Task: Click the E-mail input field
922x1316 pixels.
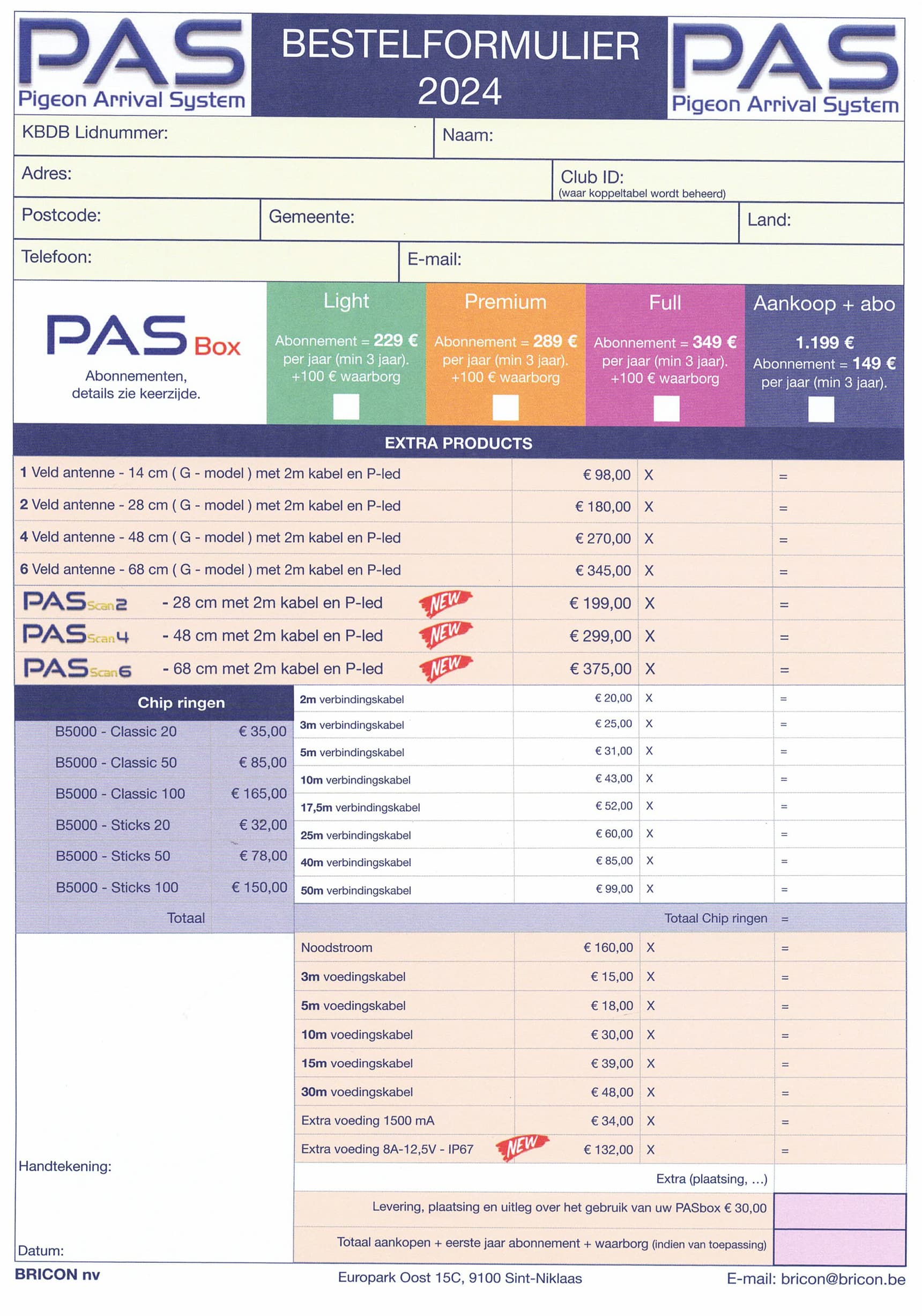Action: point(651,263)
